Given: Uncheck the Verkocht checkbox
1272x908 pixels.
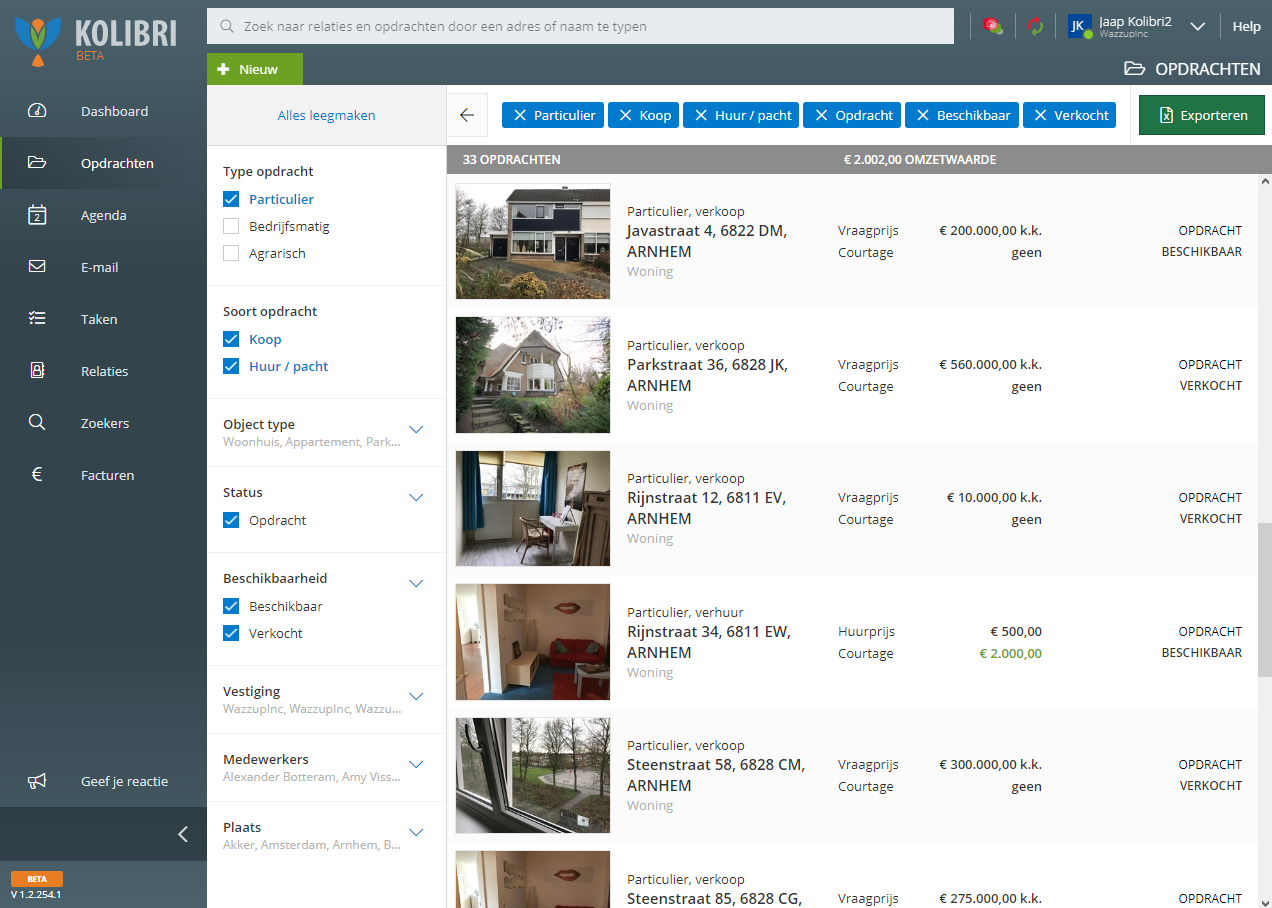Looking at the screenshot, I should (x=231, y=633).
